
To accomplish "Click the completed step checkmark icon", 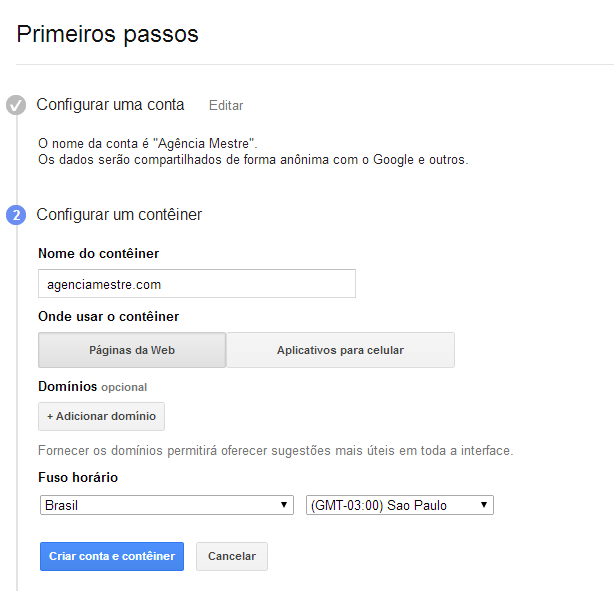I will pyautogui.click(x=16, y=105).
